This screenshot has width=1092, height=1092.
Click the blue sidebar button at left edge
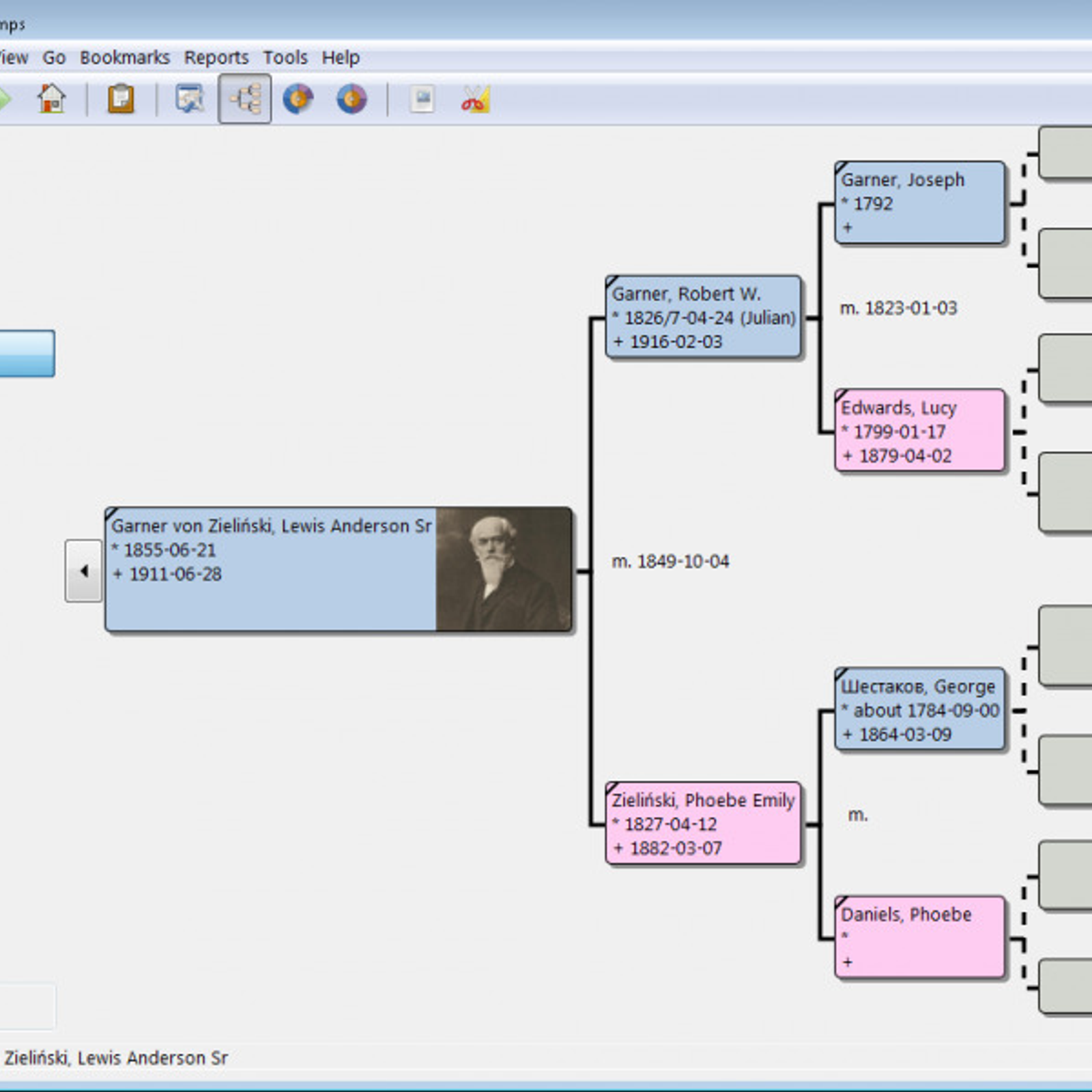27,354
